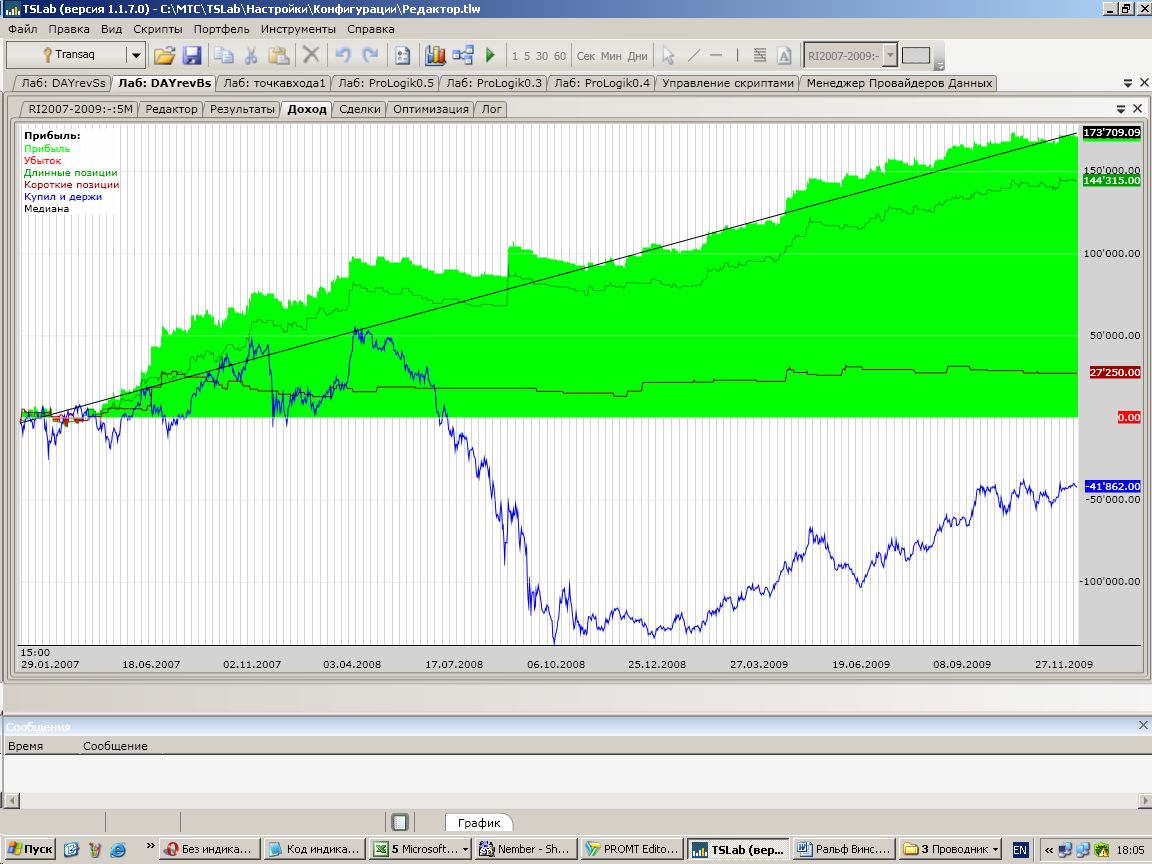The width and height of the screenshot is (1152, 864).
Task: Click the green Run script arrow
Action: pos(490,56)
